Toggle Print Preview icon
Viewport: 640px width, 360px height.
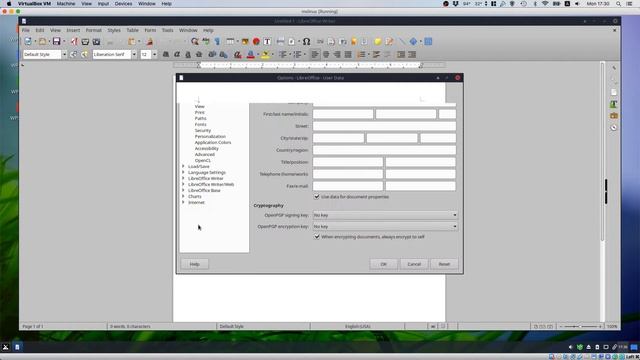coord(96,42)
